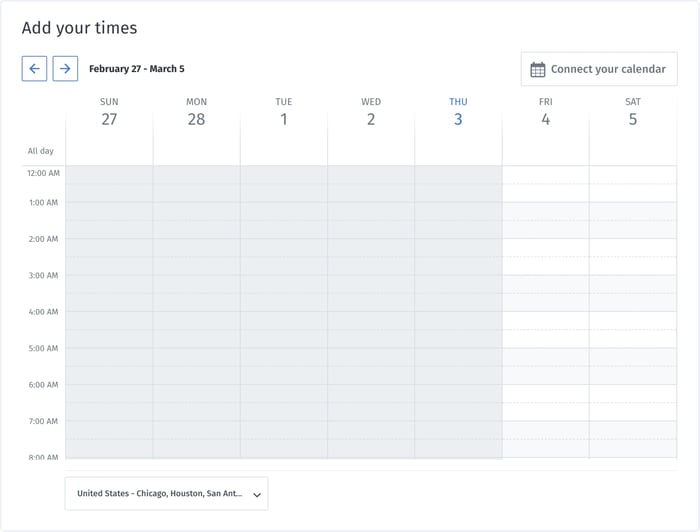Add 6:00 AM slot on Friday

546,403
